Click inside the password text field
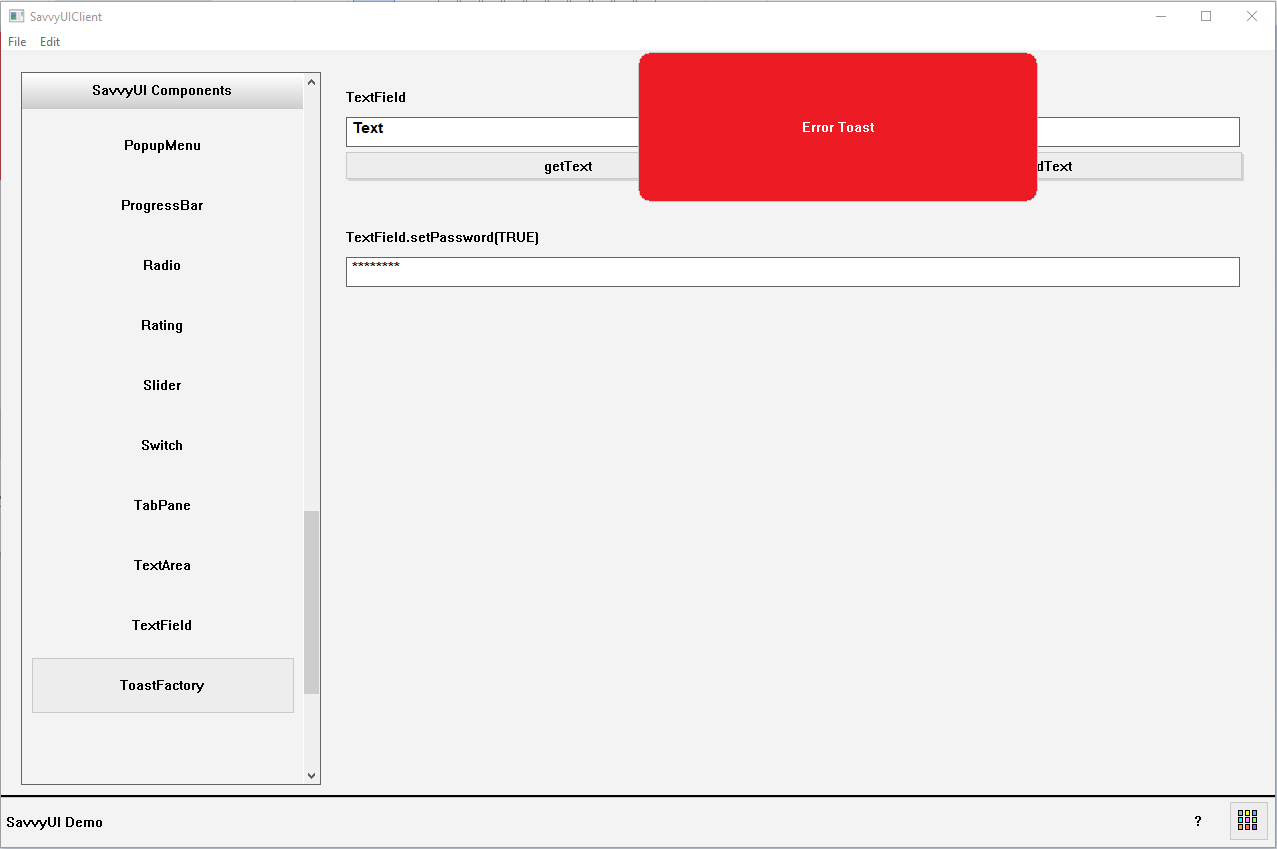This screenshot has width=1277, height=849. pos(792,272)
